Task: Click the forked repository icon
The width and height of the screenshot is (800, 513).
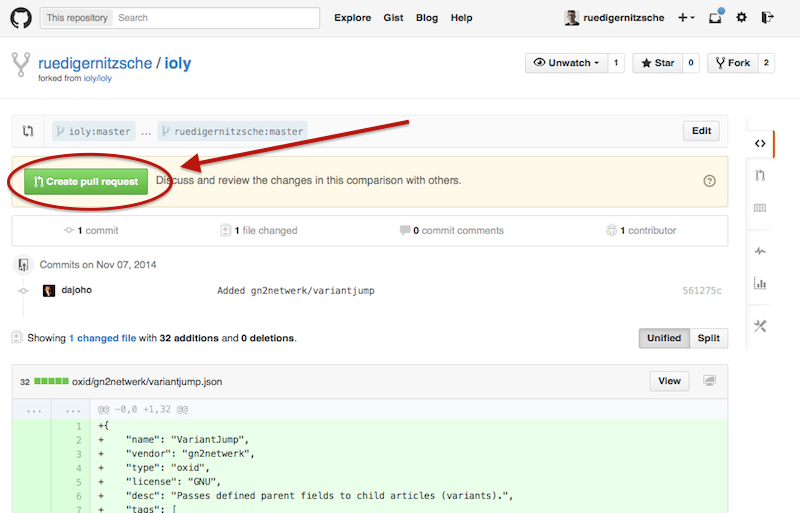Action: point(21,65)
